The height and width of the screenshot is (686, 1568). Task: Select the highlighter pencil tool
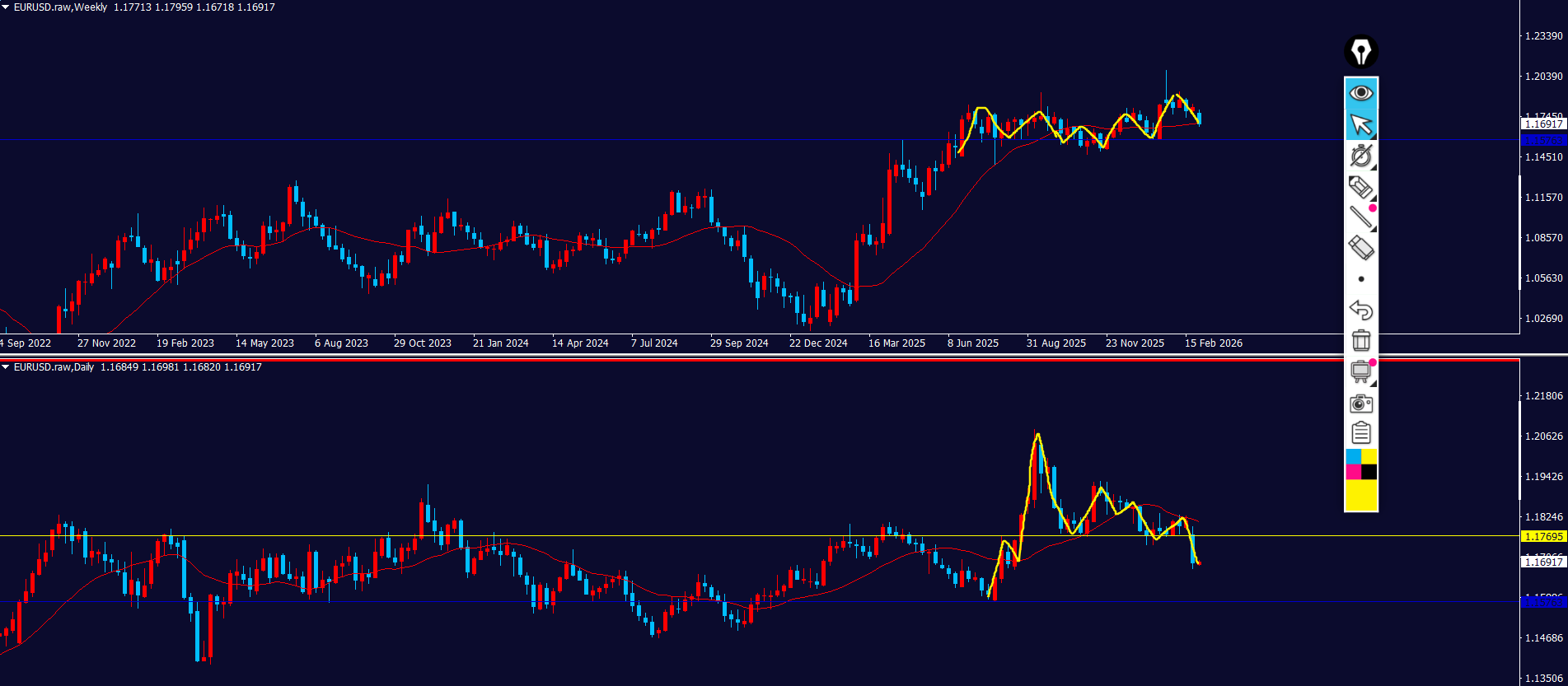tap(1360, 187)
